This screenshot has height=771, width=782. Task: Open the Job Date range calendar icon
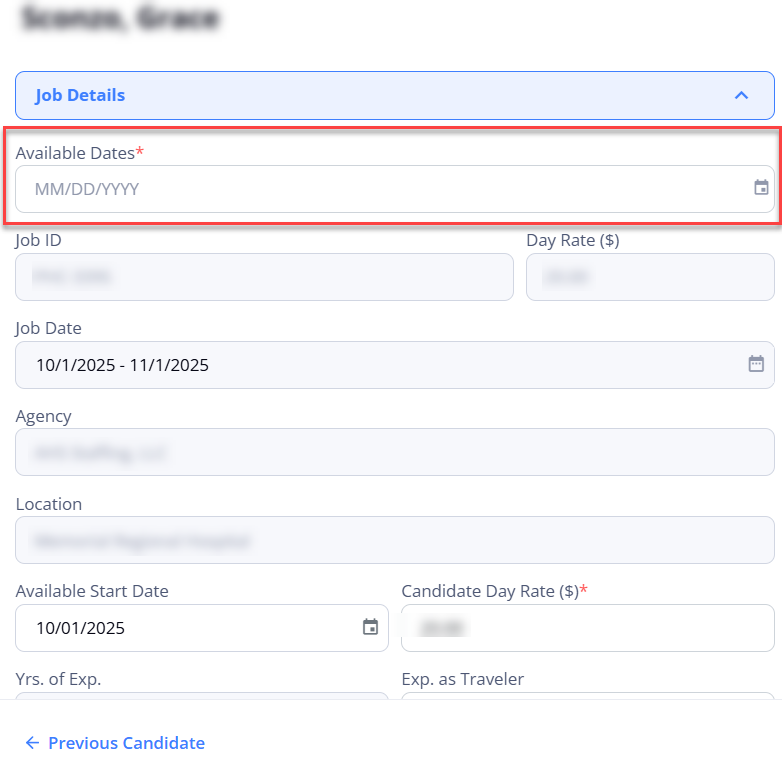756,364
